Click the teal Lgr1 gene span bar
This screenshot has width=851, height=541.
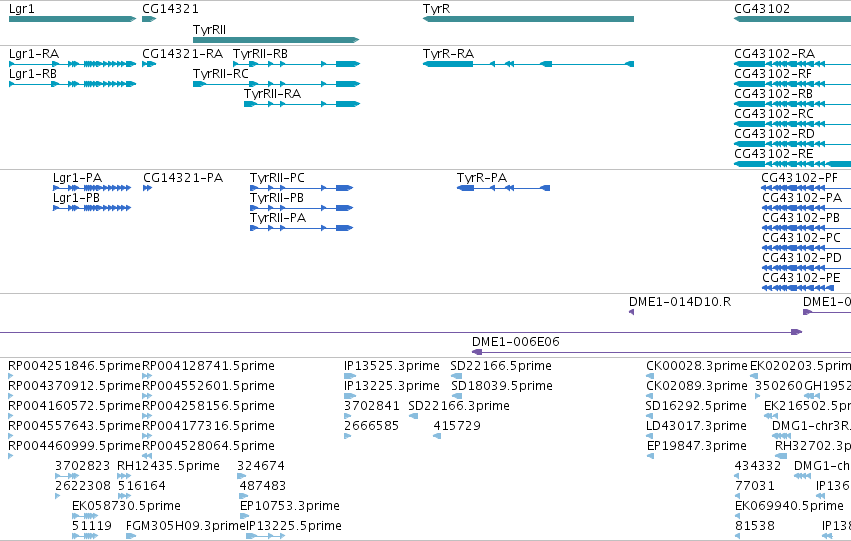tap(73, 20)
